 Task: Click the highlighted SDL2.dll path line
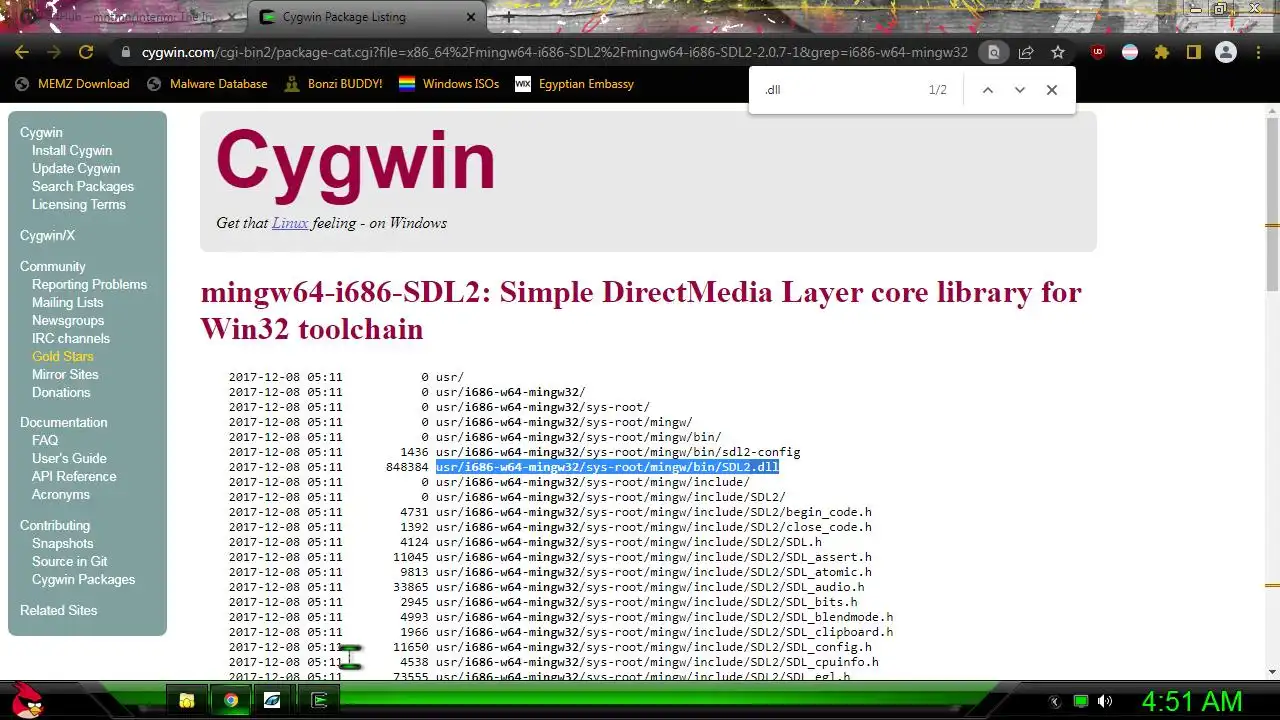point(607,467)
